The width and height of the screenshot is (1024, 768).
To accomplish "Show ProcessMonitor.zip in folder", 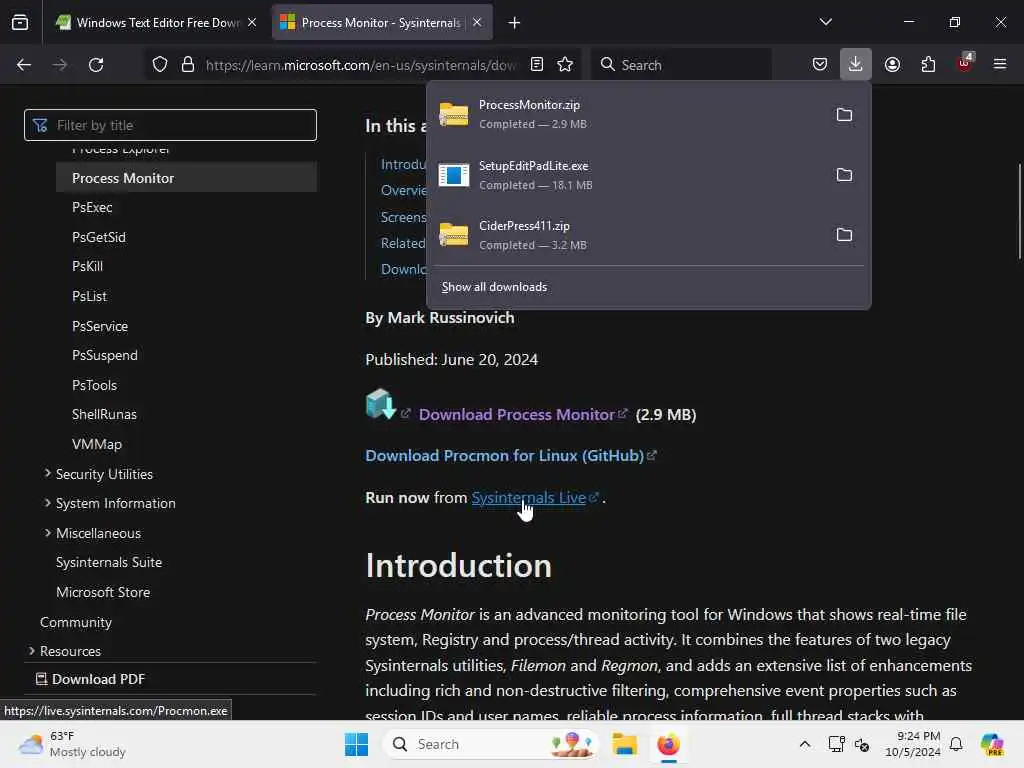I will (844, 115).
